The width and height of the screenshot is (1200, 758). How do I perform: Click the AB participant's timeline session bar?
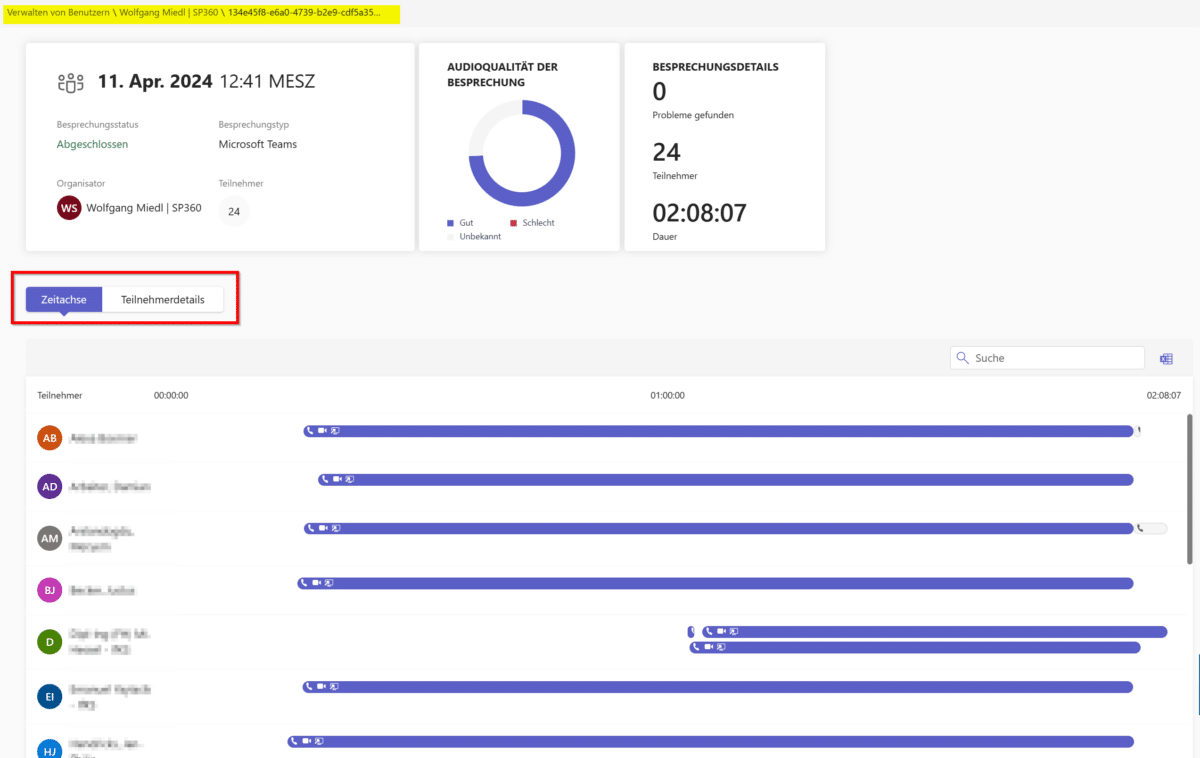click(720, 431)
